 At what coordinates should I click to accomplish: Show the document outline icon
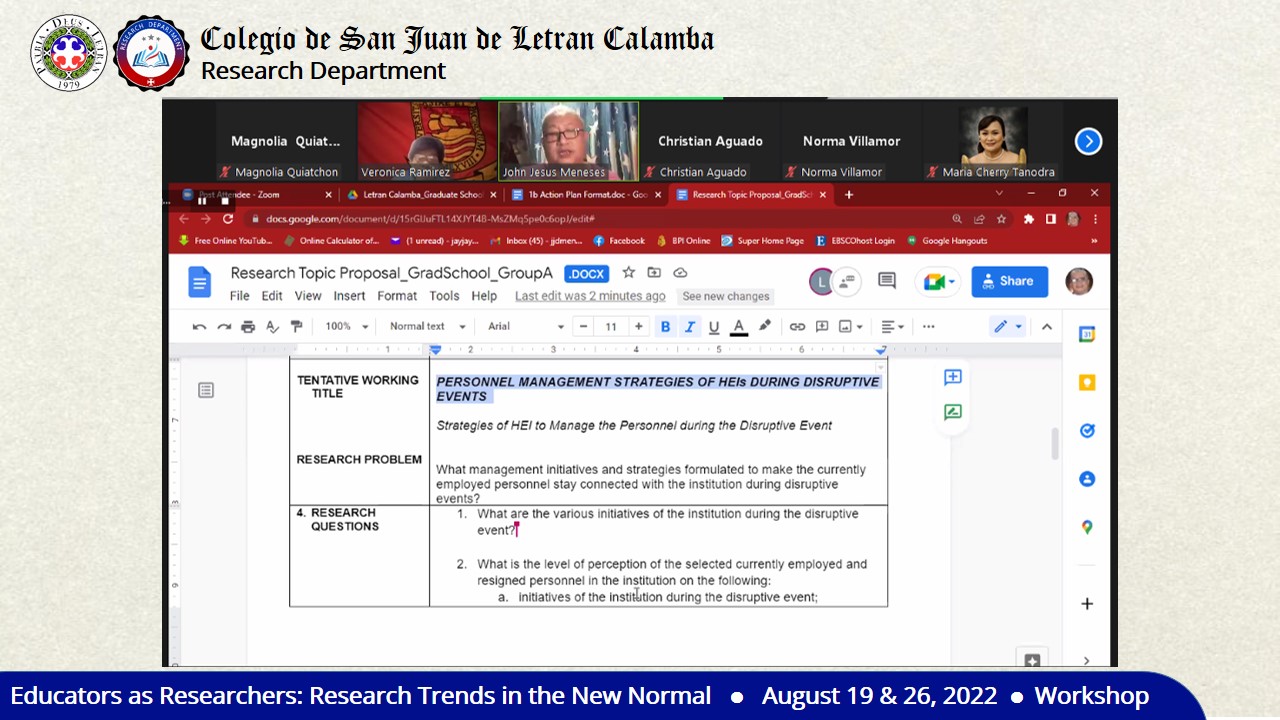[x=206, y=390]
